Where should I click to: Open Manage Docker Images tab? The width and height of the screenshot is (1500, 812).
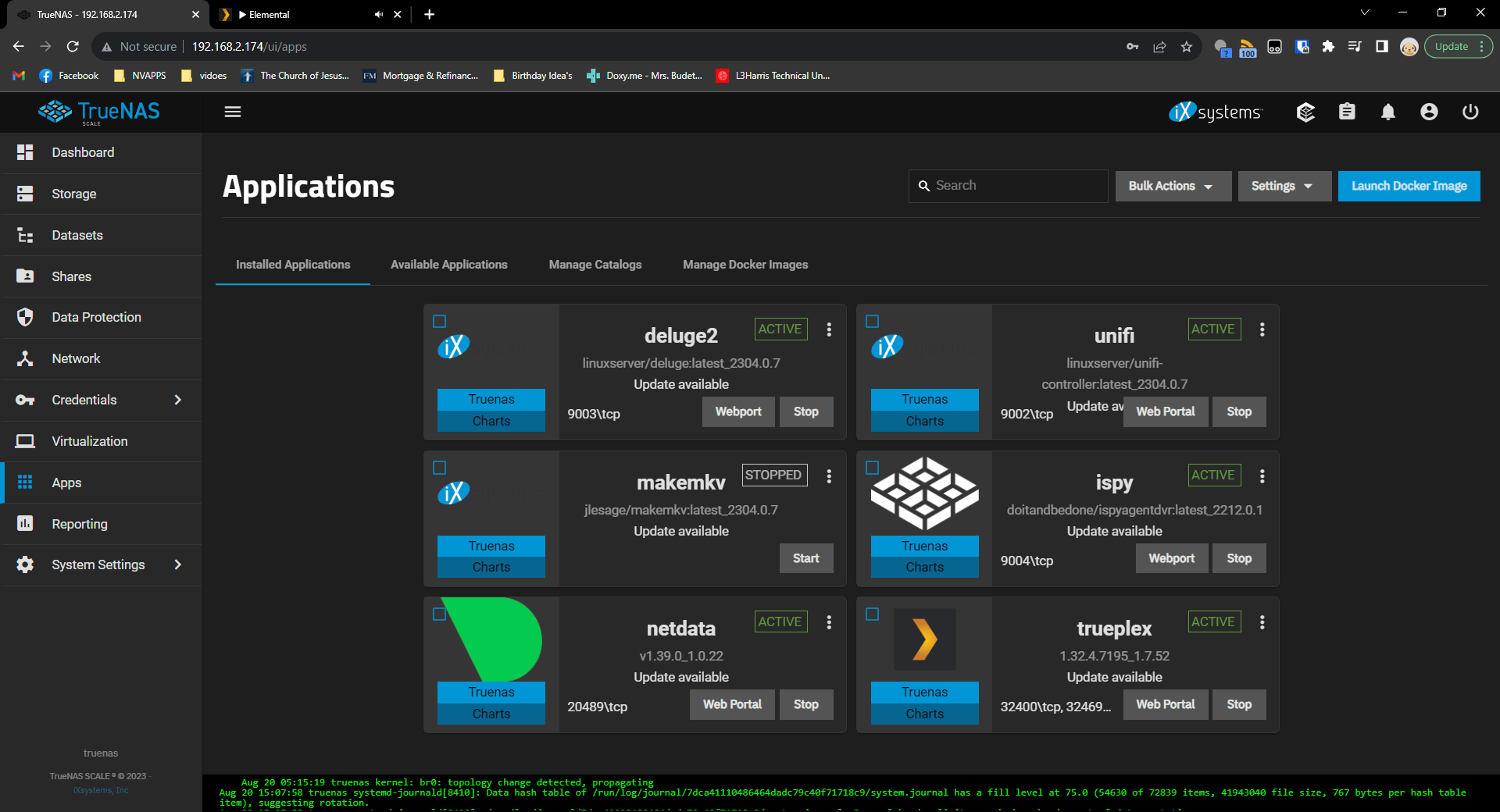click(x=745, y=265)
